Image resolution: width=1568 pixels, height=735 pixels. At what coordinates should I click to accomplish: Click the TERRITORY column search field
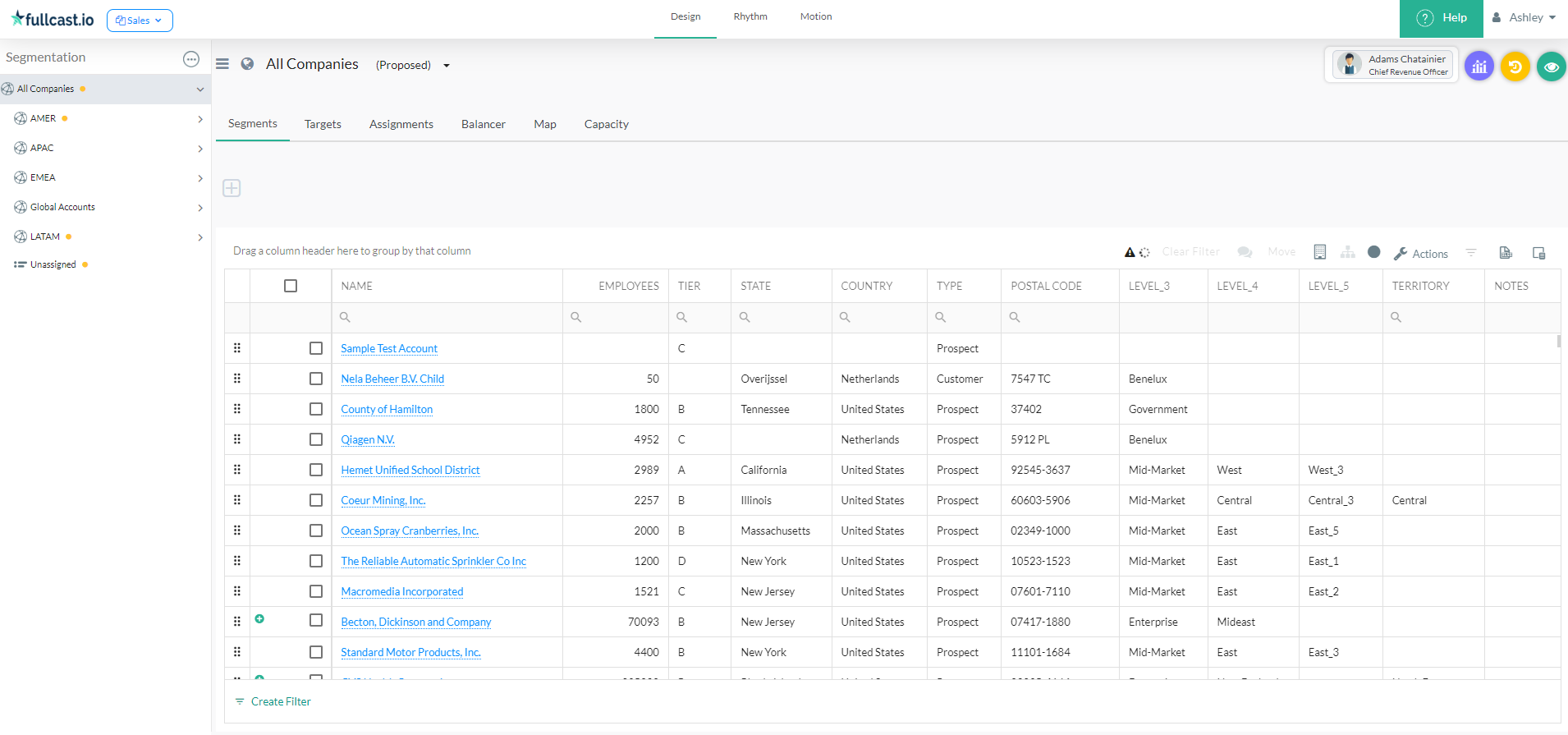[x=1433, y=317]
